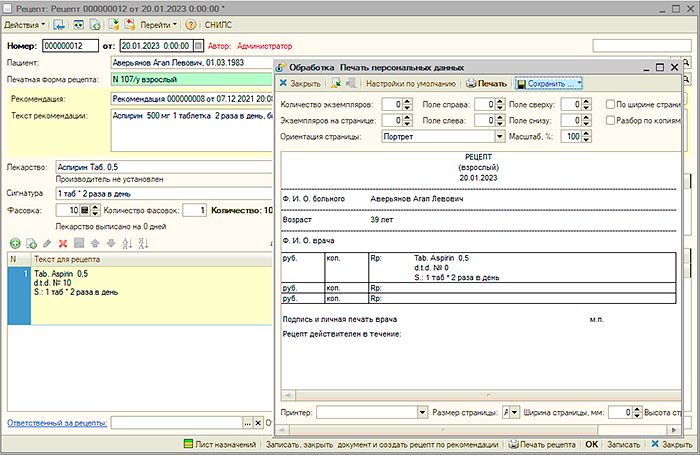Open the Действия menu
Image resolution: width=700 pixels, height=455 pixels.
pyautogui.click(x=24, y=23)
